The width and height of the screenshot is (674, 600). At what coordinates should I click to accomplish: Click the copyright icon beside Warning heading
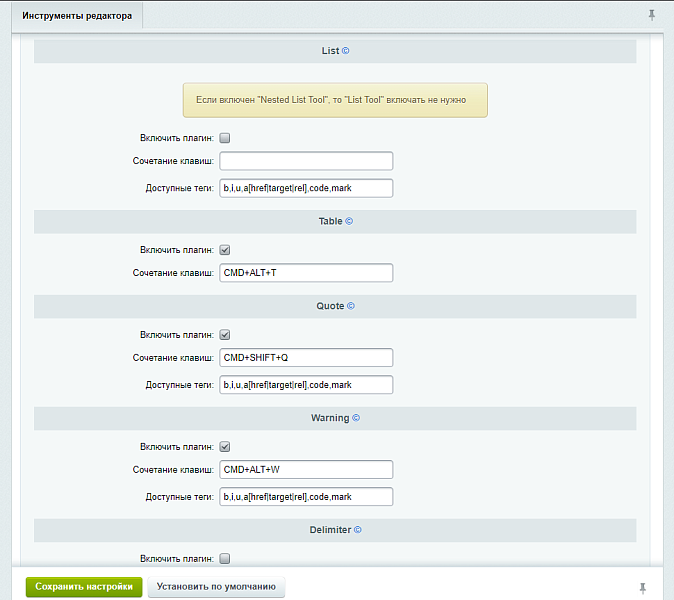pos(356,418)
